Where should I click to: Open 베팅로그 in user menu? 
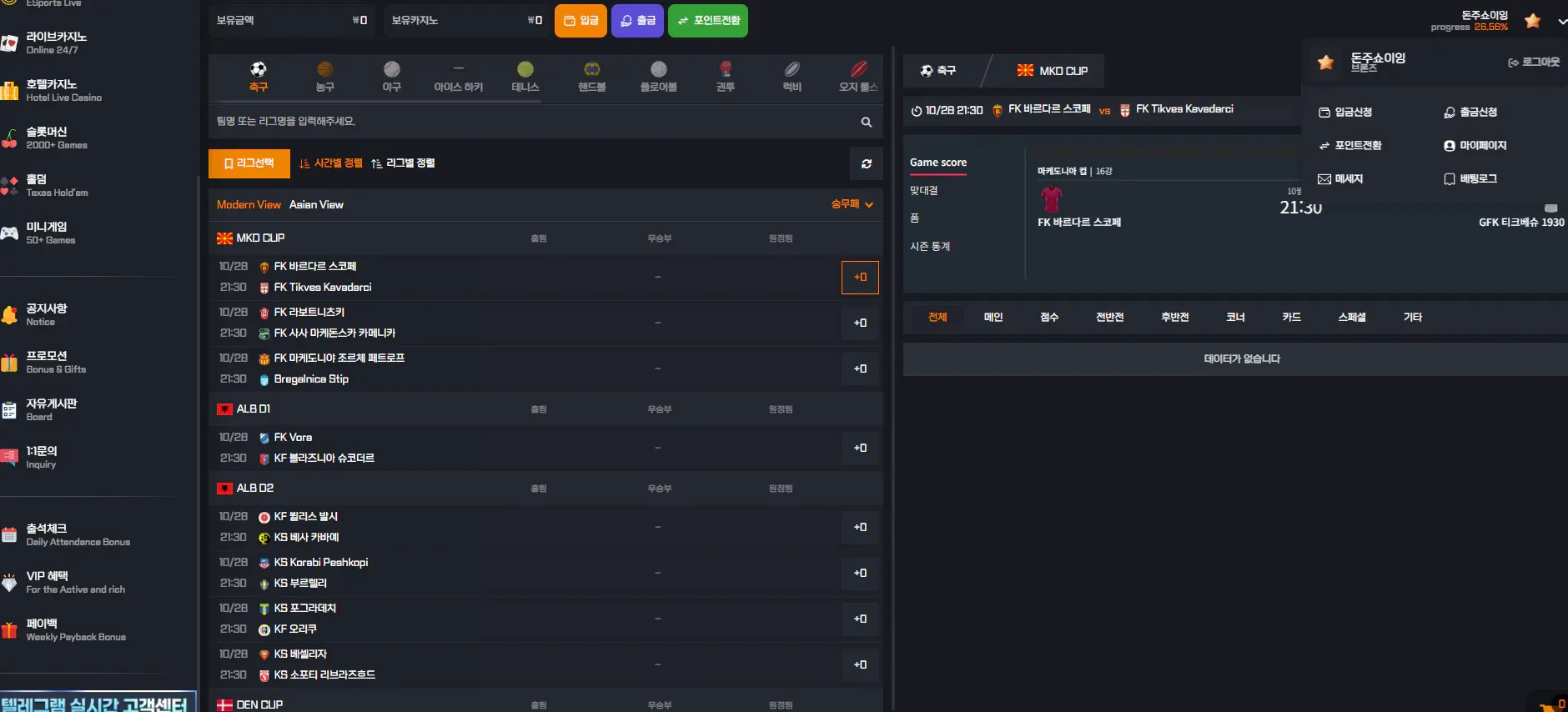1470,179
